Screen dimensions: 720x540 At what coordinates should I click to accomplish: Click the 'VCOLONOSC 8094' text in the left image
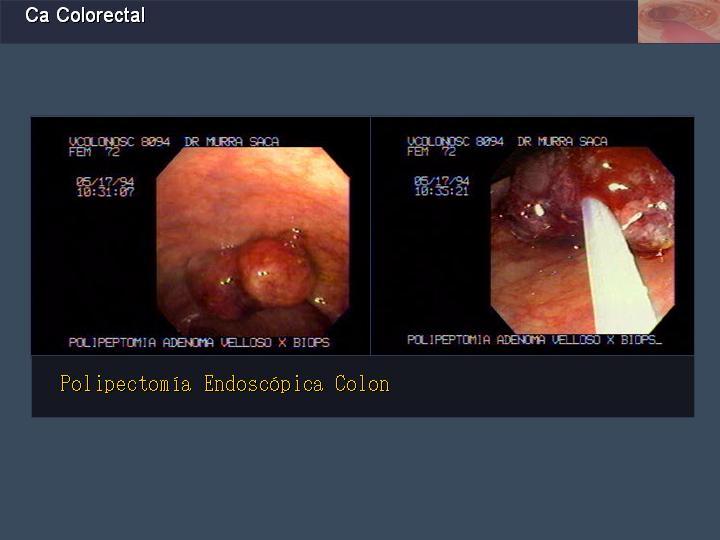coord(119,141)
